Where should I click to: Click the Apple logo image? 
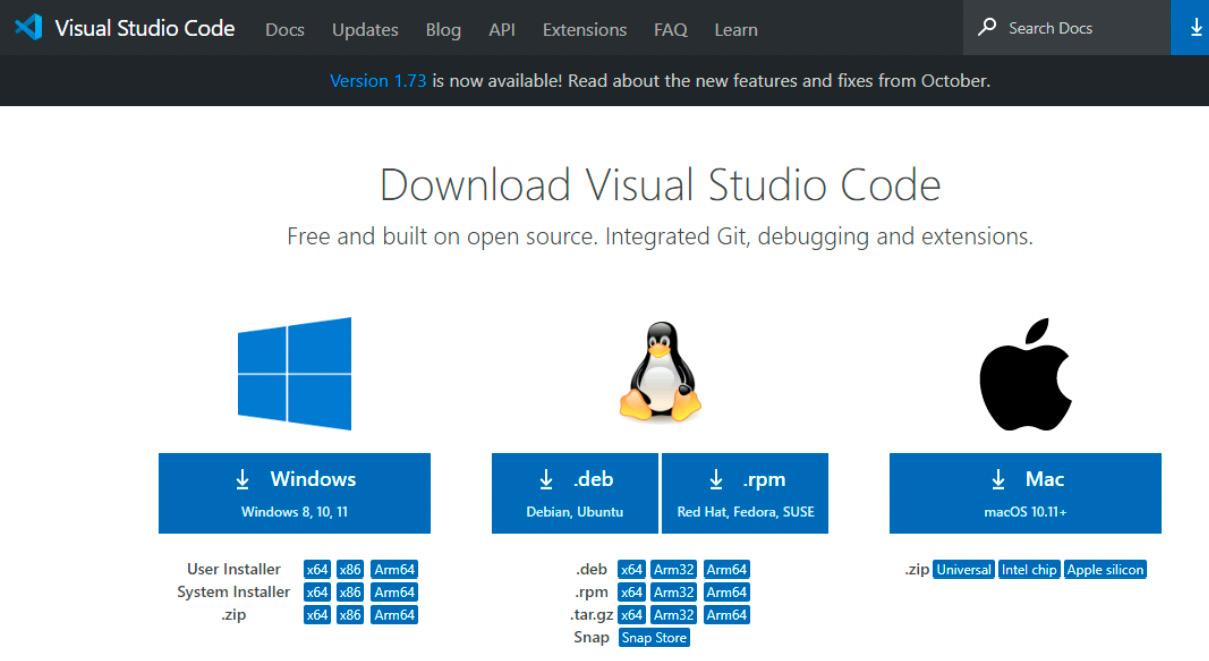(1025, 375)
